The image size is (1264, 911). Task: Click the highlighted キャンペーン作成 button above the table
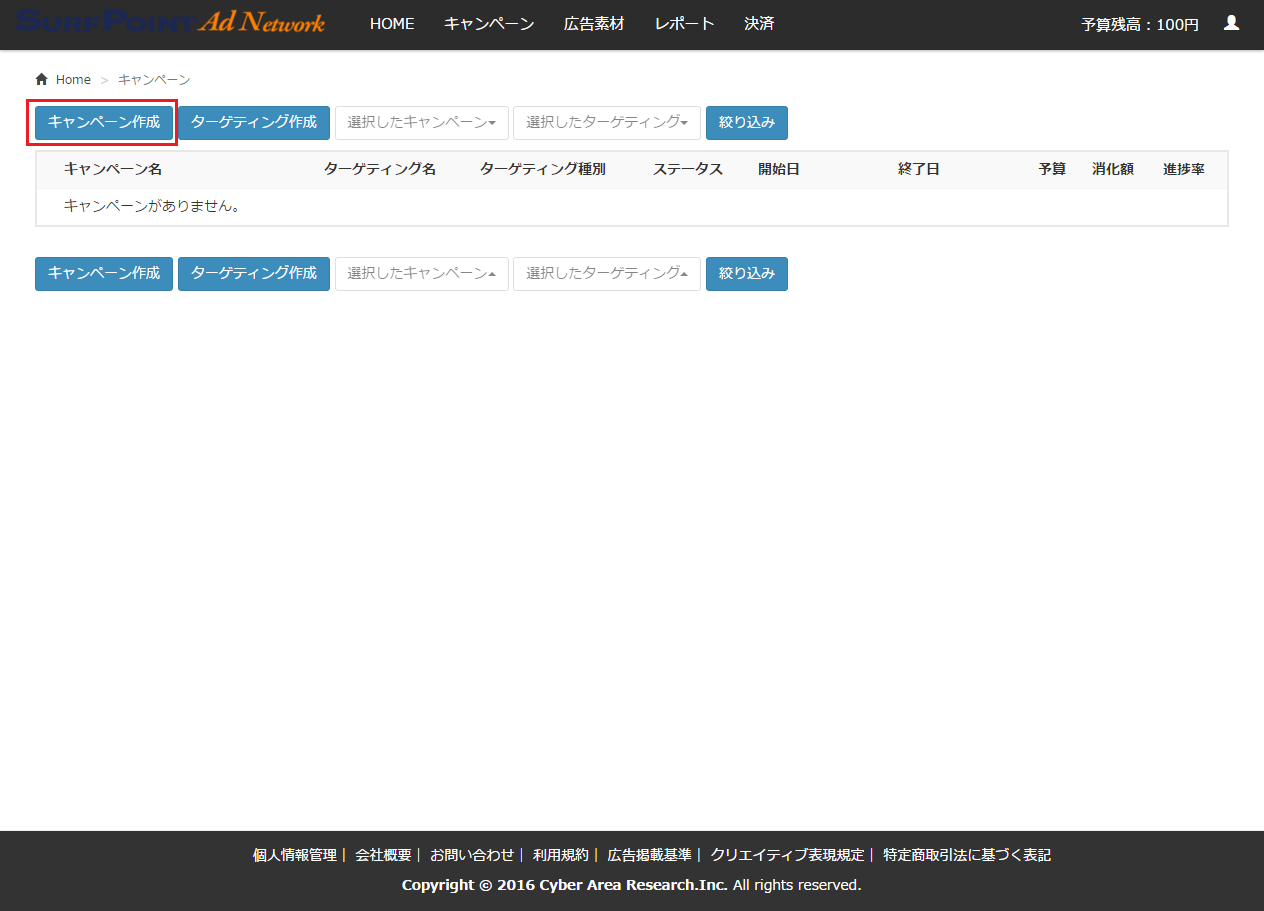[104, 122]
